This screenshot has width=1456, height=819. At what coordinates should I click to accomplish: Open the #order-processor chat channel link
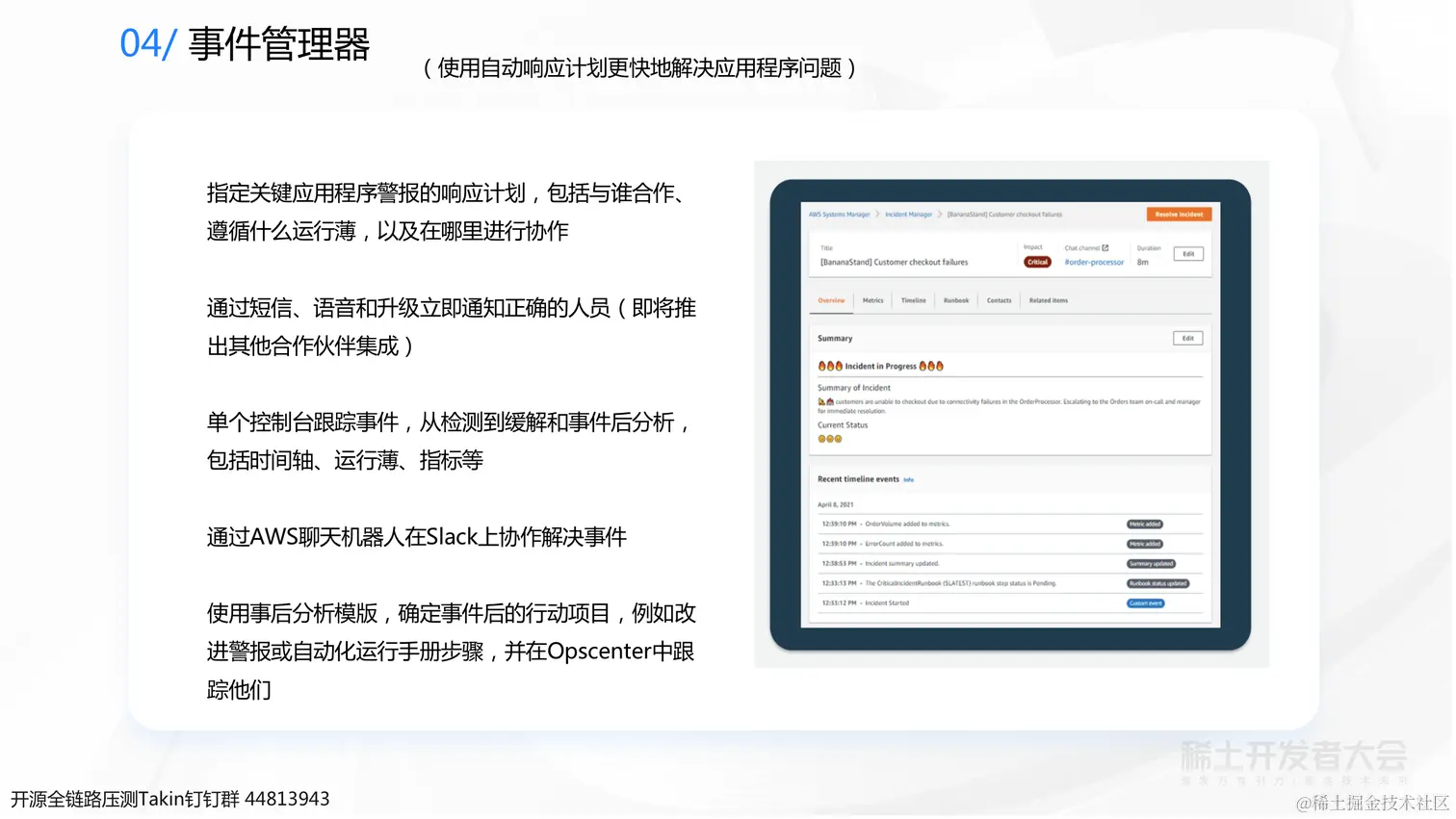point(1094,262)
